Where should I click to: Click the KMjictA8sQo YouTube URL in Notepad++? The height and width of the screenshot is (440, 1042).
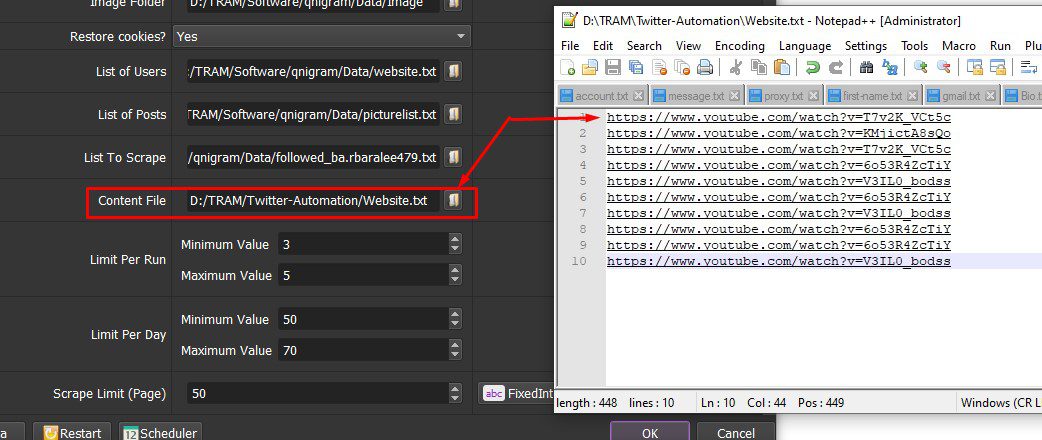(x=779, y=133)
